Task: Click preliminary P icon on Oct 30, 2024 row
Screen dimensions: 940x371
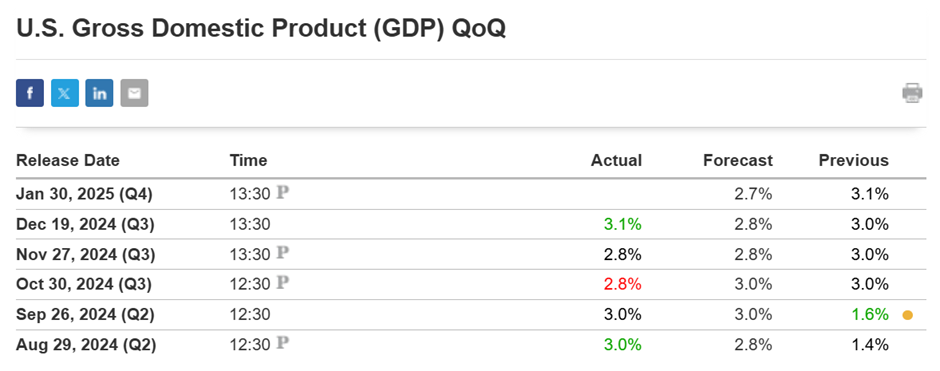Action: 283,283
